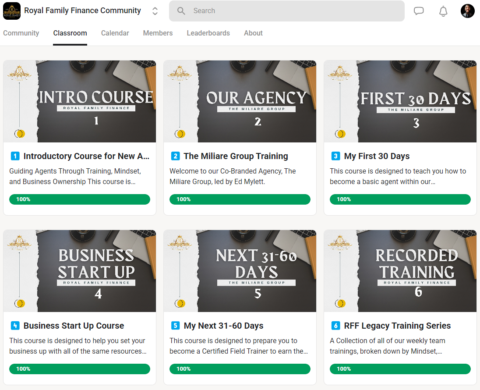Open the Next 31-60 Days thumbnail image
The height and width of the screenshot is (390, 480).
[x=240, y=271]
